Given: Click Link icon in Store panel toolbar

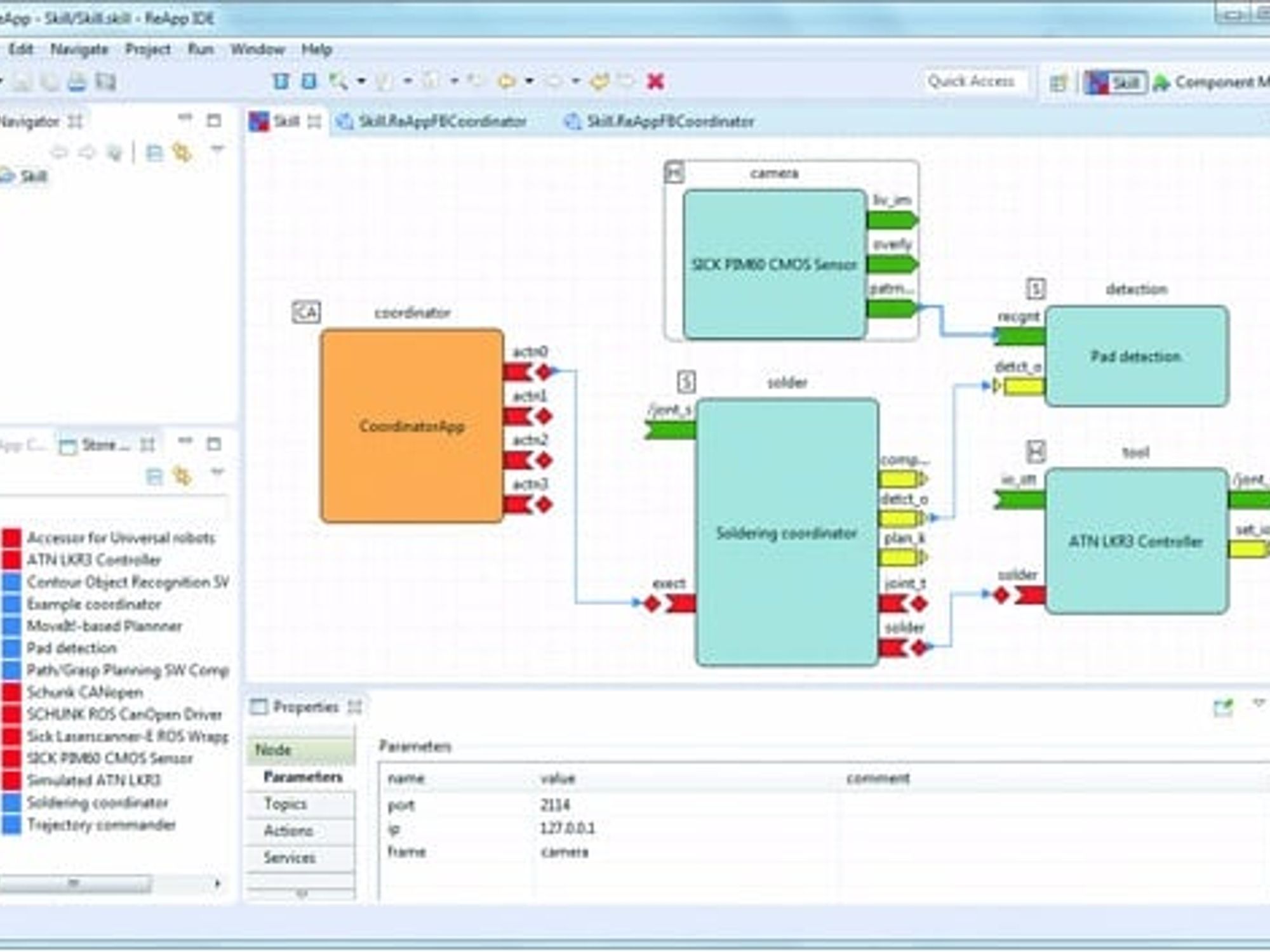Looking at the screenshot, I should click(x=182, y=476).
